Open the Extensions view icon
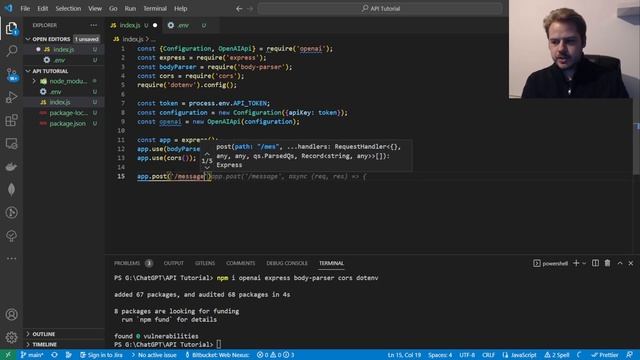 pos(11,120)
